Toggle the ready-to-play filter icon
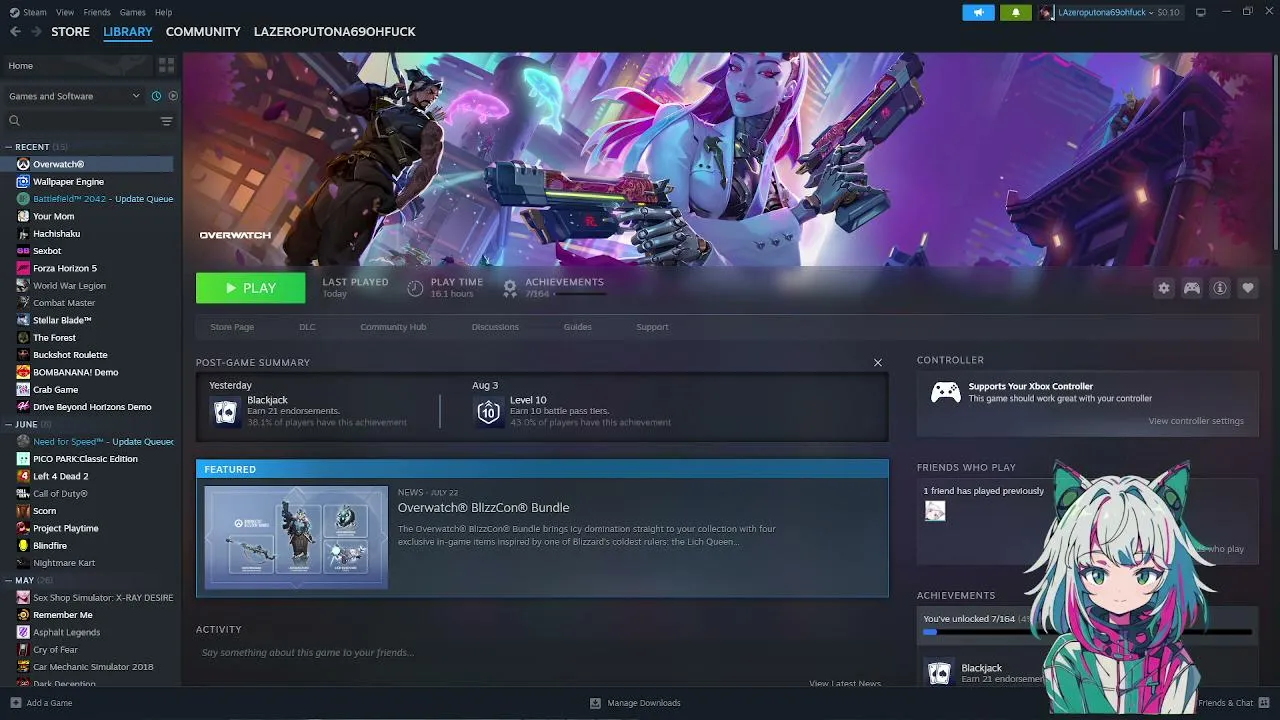 pos(173,96)
